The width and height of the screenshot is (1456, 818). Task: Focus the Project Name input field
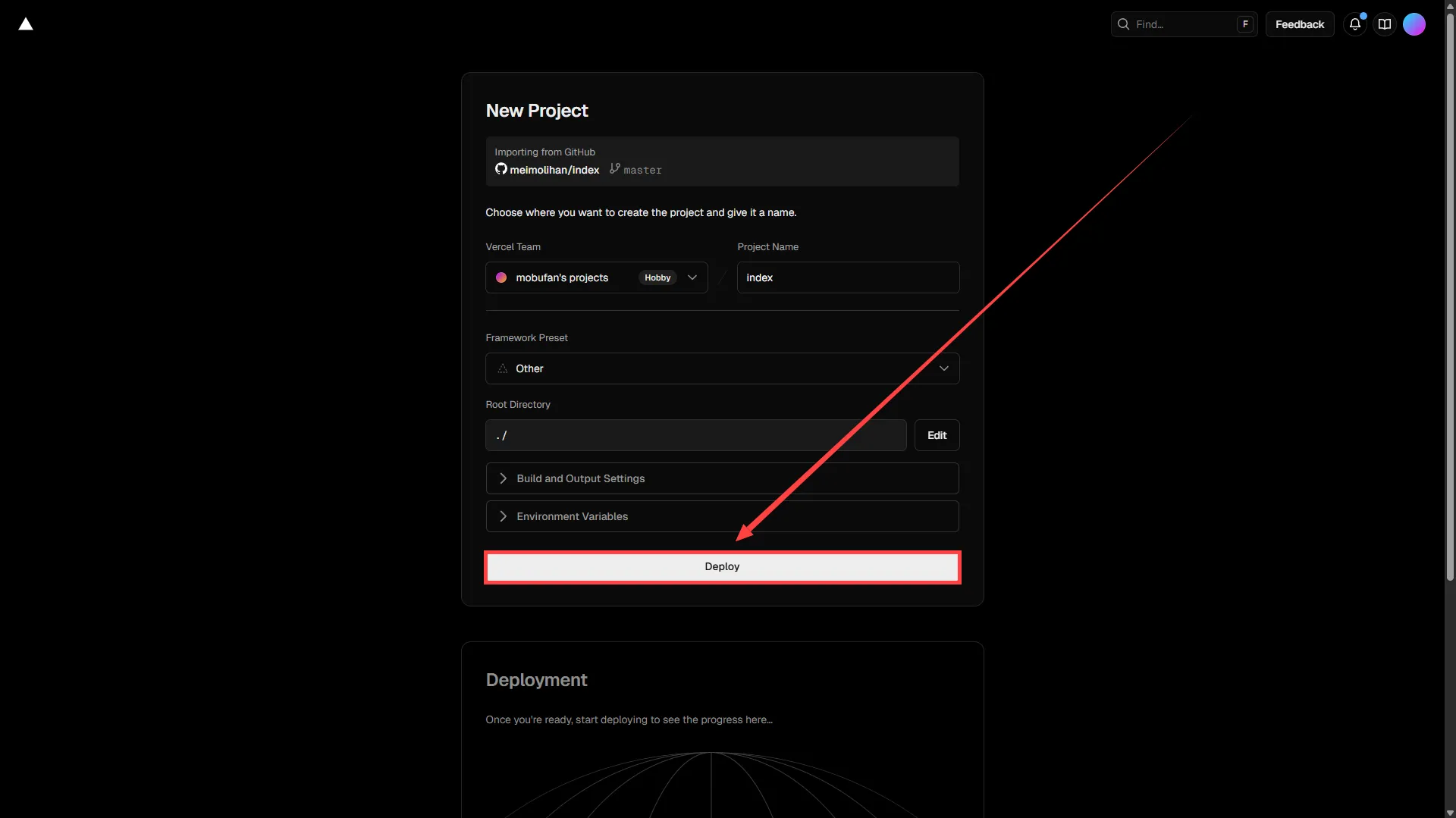click(848, 277)
